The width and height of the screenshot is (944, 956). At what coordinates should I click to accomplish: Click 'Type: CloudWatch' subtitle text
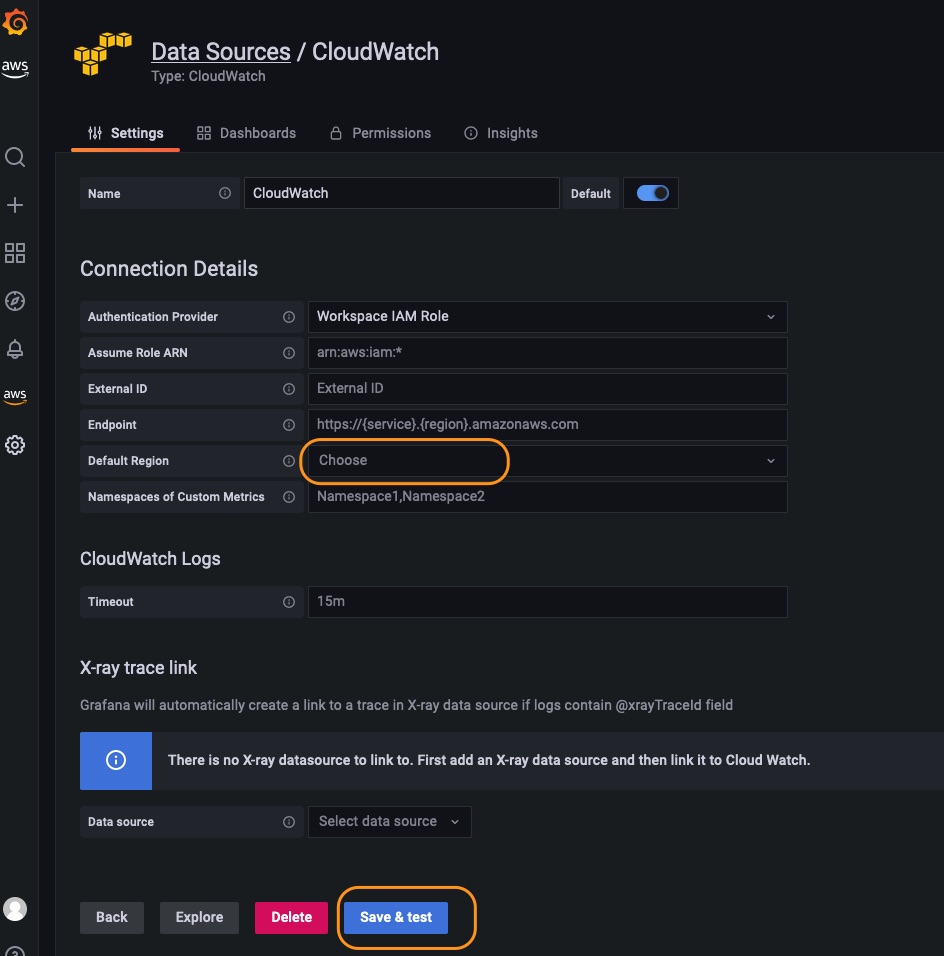pos(209,76)
